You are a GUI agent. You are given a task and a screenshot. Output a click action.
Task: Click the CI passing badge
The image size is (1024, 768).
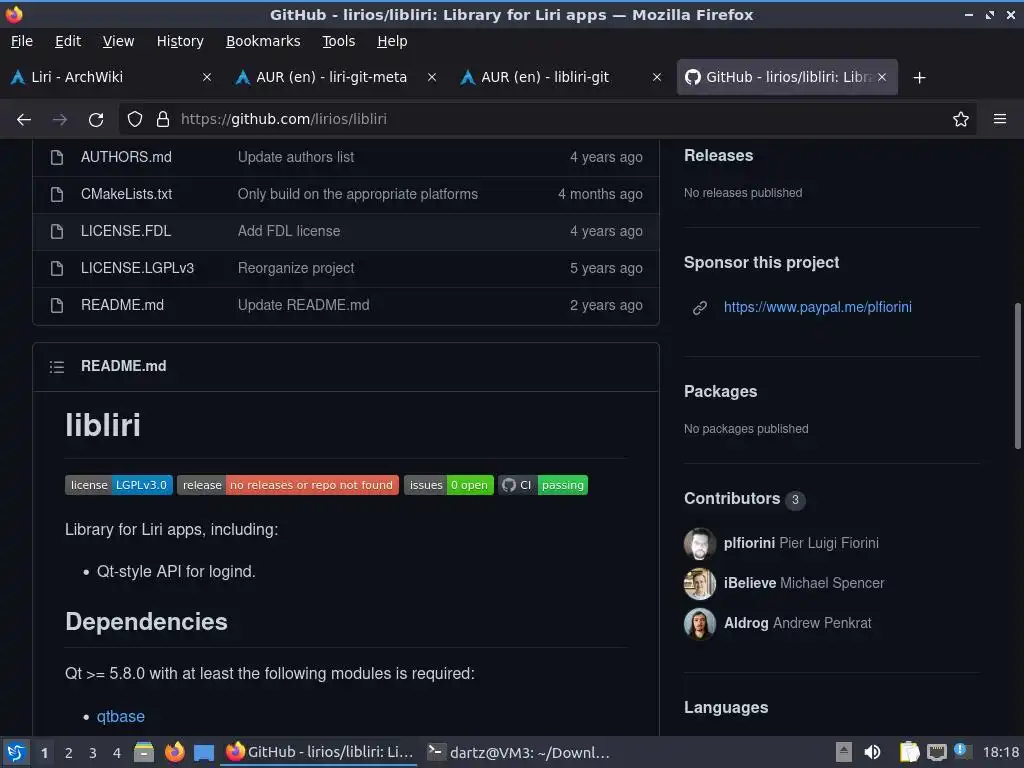(543, 485)
